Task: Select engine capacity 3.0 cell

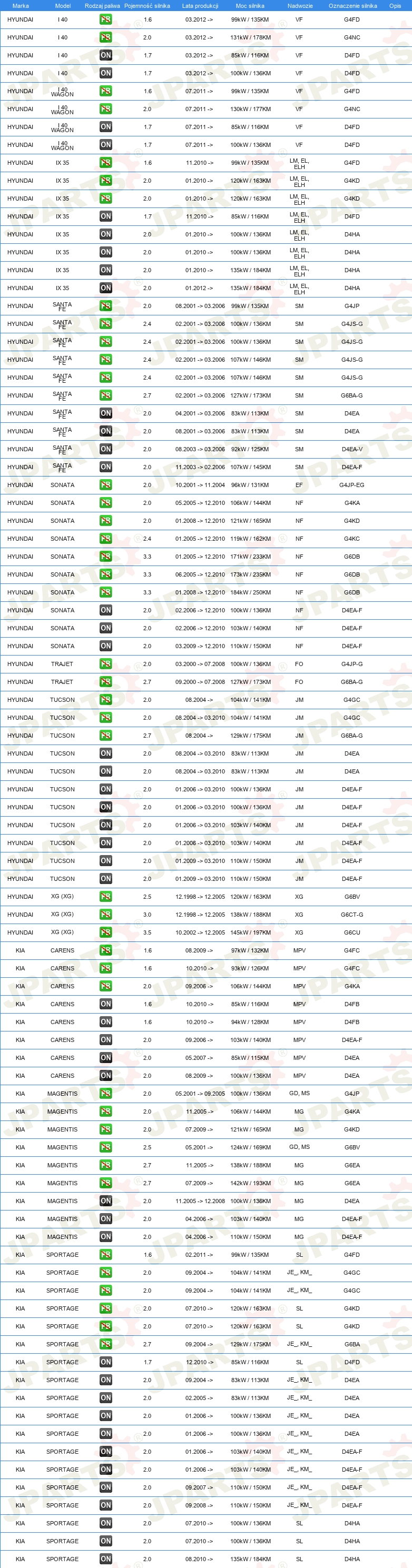Action: point(147,915)
